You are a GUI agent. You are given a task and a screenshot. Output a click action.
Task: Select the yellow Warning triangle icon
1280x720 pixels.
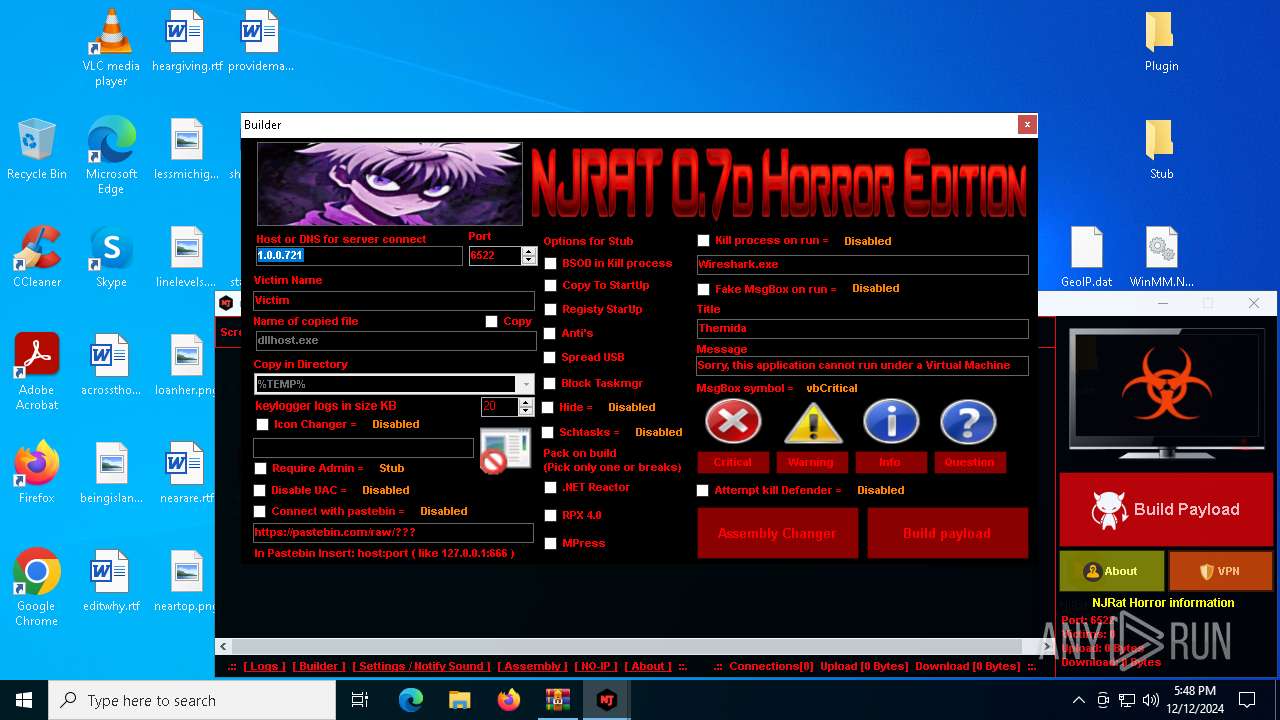812,422
